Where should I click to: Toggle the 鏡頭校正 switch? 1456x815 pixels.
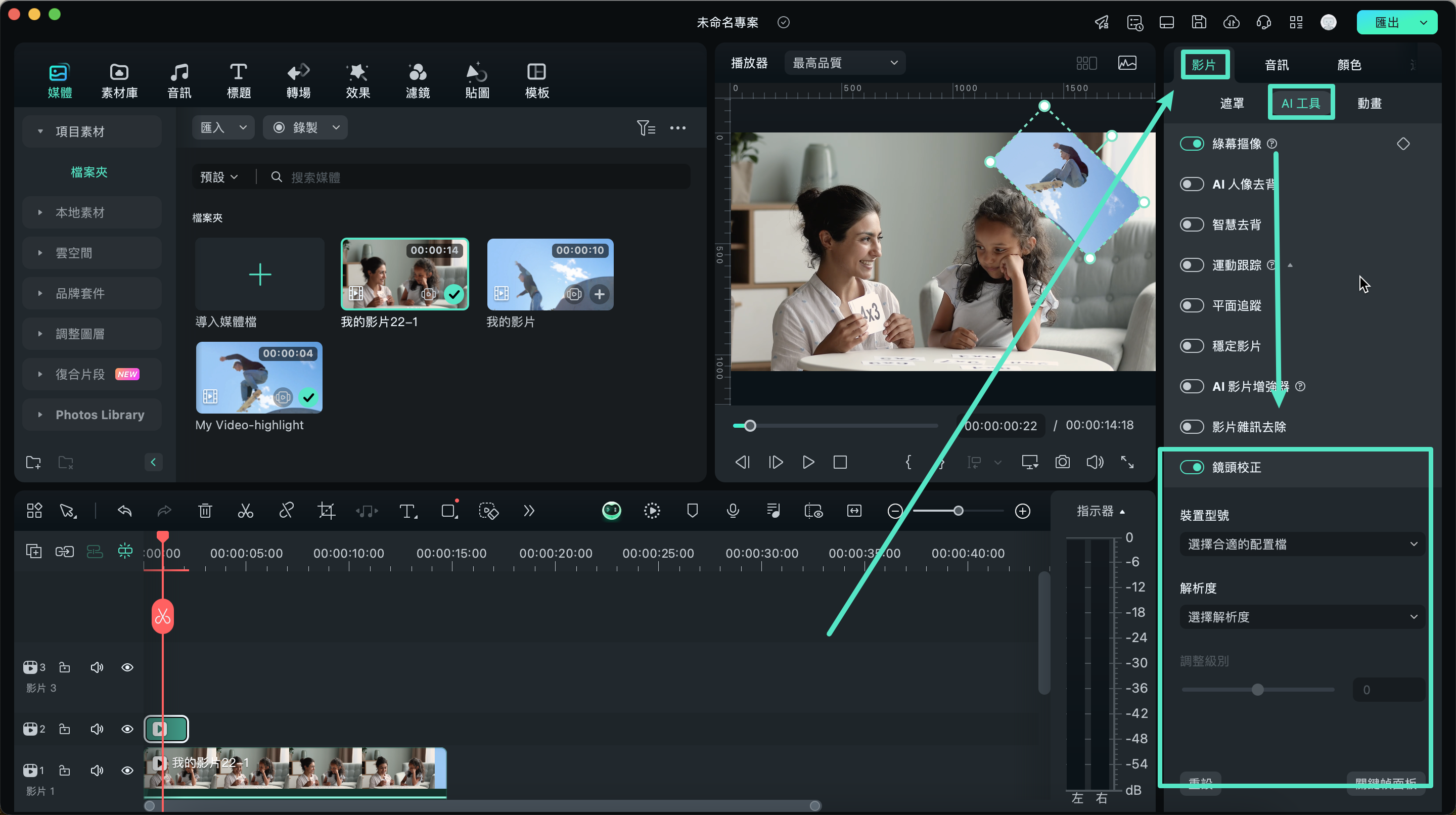(1192, 467)
